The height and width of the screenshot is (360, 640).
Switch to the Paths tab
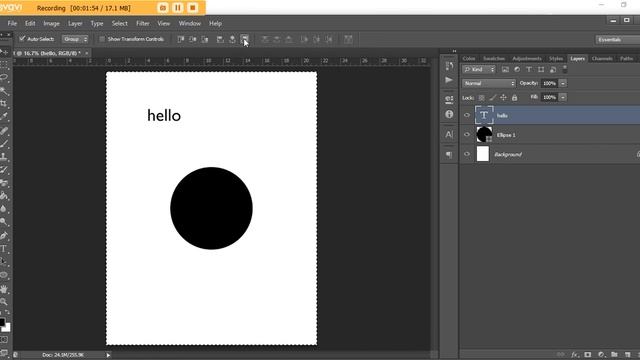pos(627,59)
